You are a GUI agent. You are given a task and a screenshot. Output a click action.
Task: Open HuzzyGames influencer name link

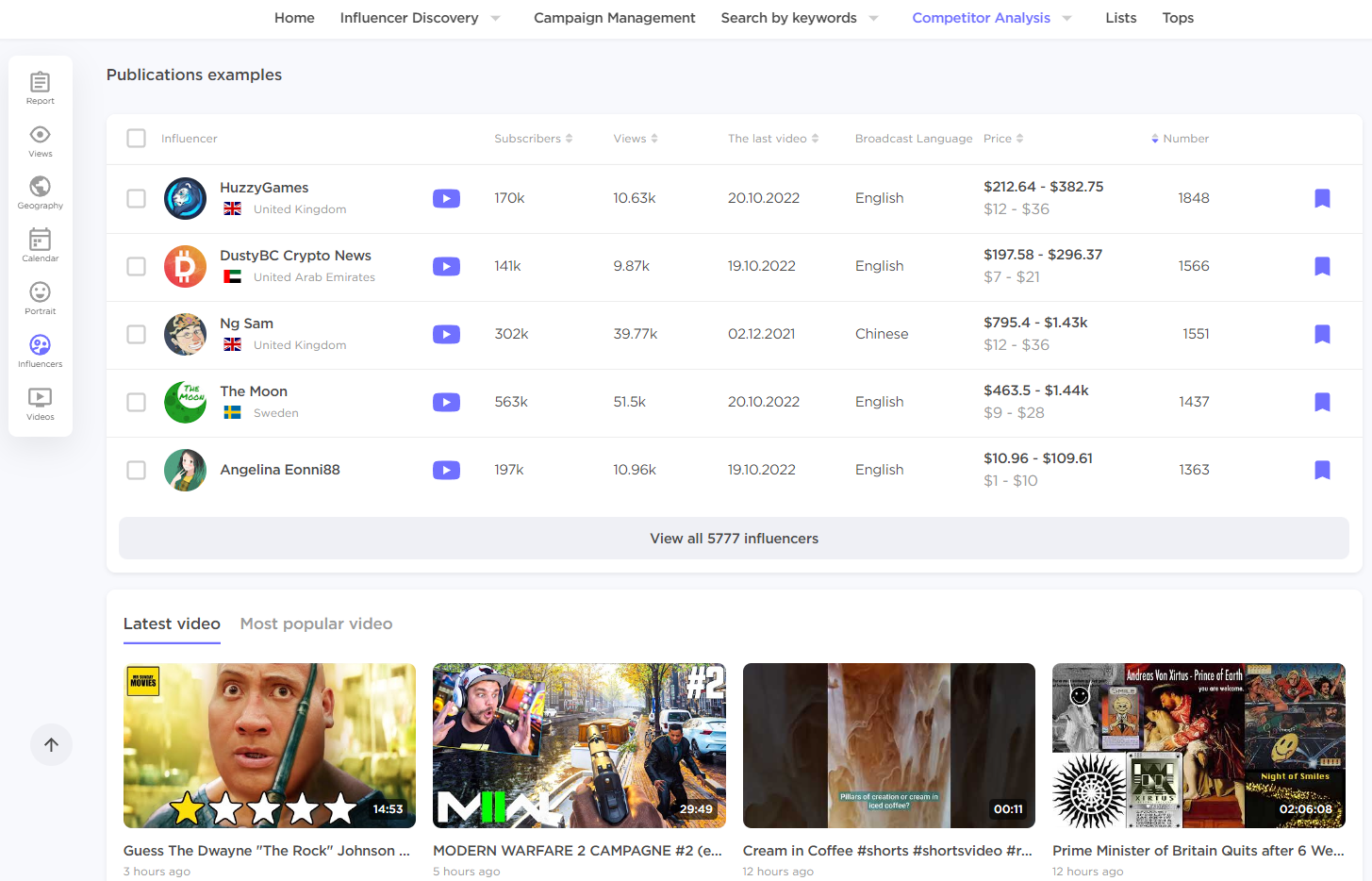coord(264,188)
